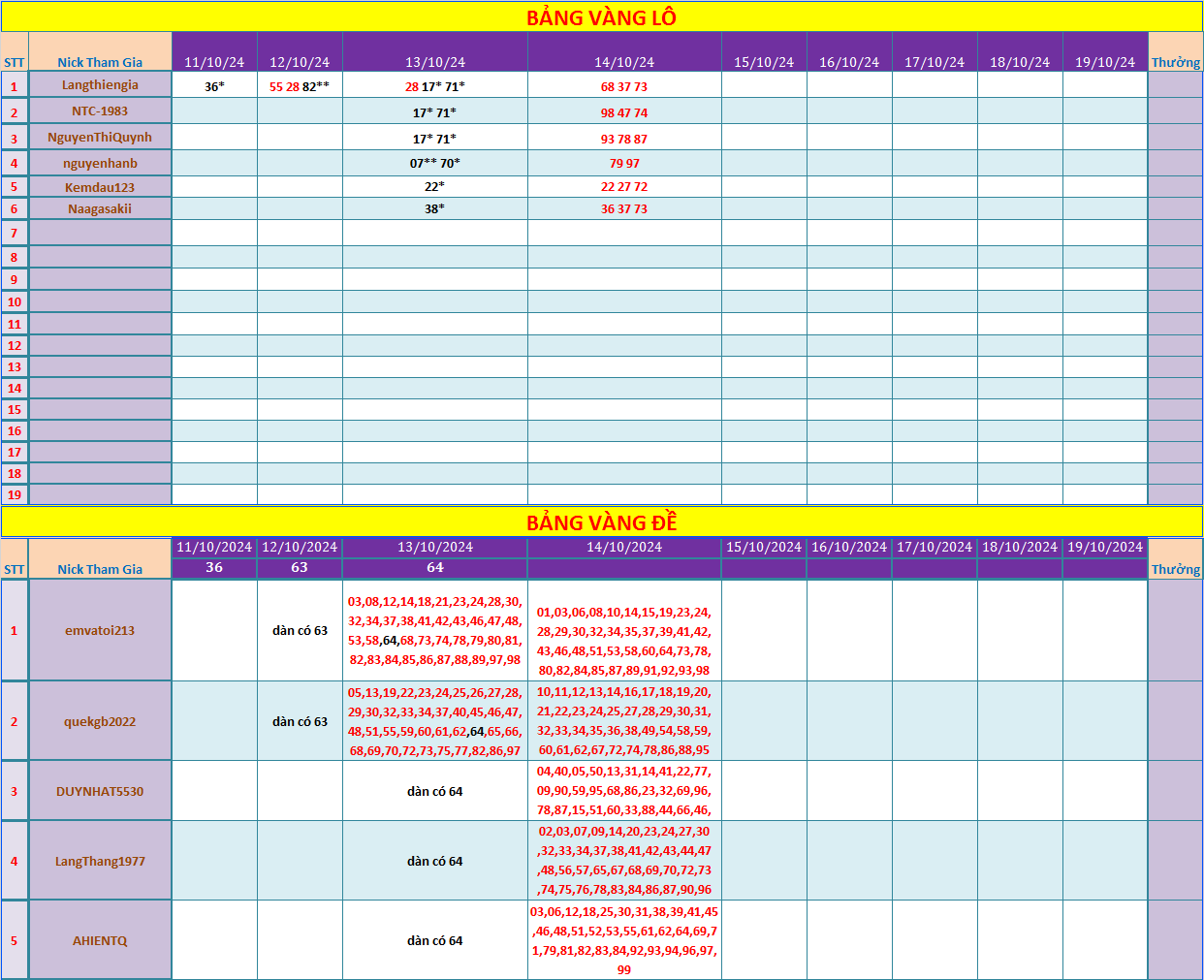Select the cell '22 27 72'
The width and height of the screenshot is (1204, 980).
[x=624, y=186]
